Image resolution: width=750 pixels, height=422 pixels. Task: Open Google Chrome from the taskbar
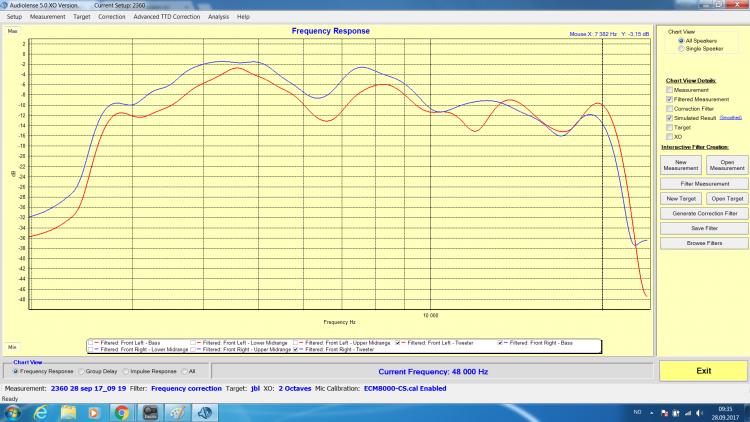pos(120,411)
